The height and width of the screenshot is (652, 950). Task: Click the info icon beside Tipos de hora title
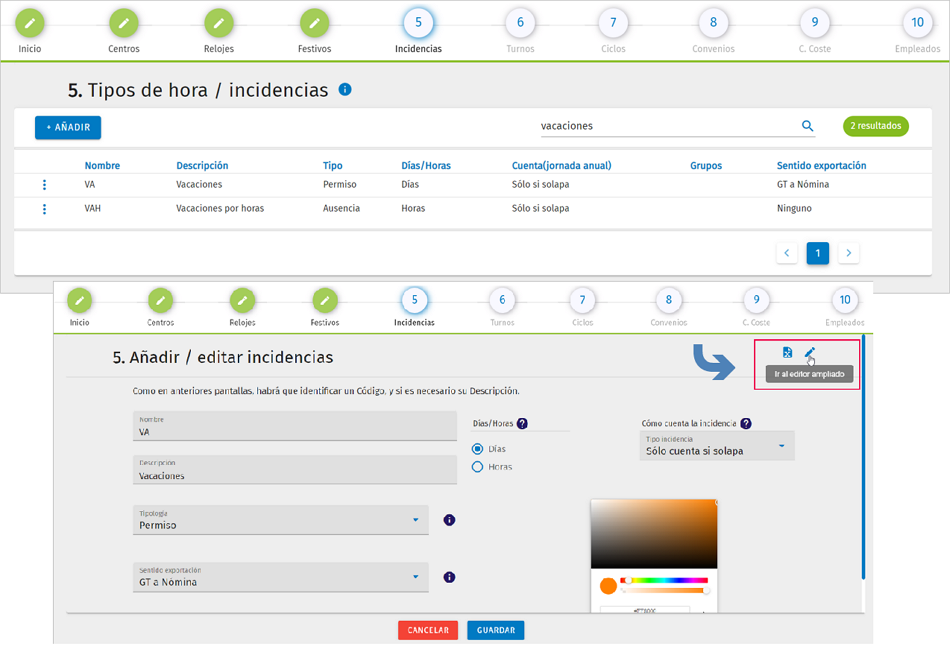click(x=345, y=90)
